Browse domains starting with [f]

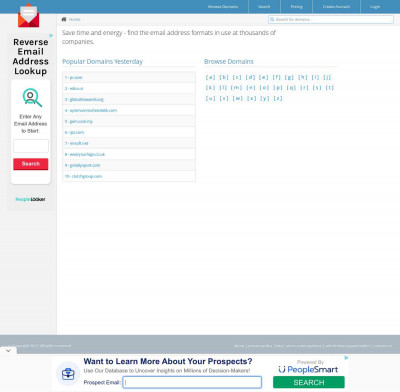pos(277,77)
